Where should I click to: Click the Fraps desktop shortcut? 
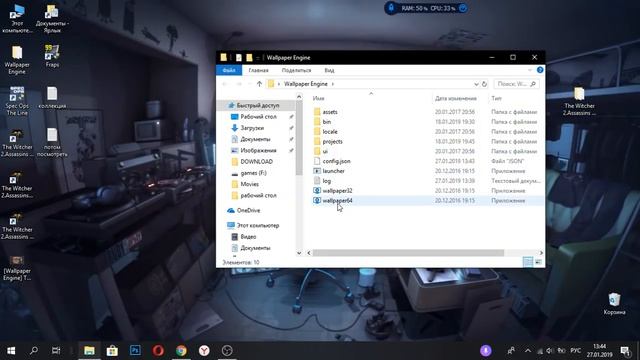tap(52, 56)
